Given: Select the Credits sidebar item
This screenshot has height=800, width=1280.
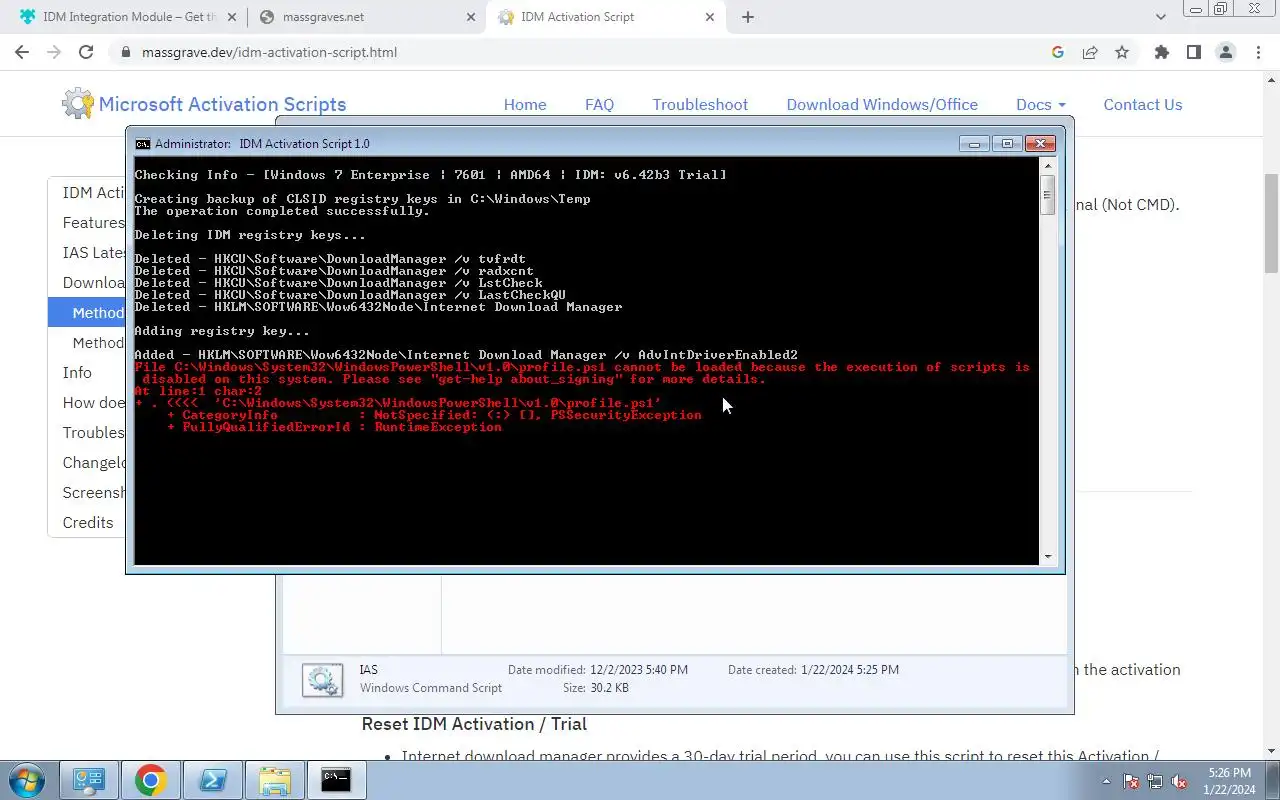Looking at the screenshot, I should (x=88, y=522).
